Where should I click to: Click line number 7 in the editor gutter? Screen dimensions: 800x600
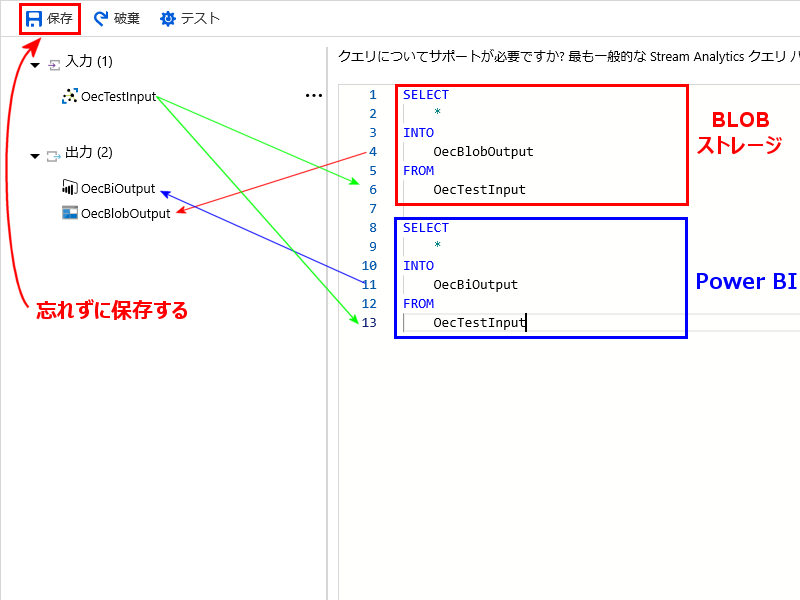pos(373,209)
